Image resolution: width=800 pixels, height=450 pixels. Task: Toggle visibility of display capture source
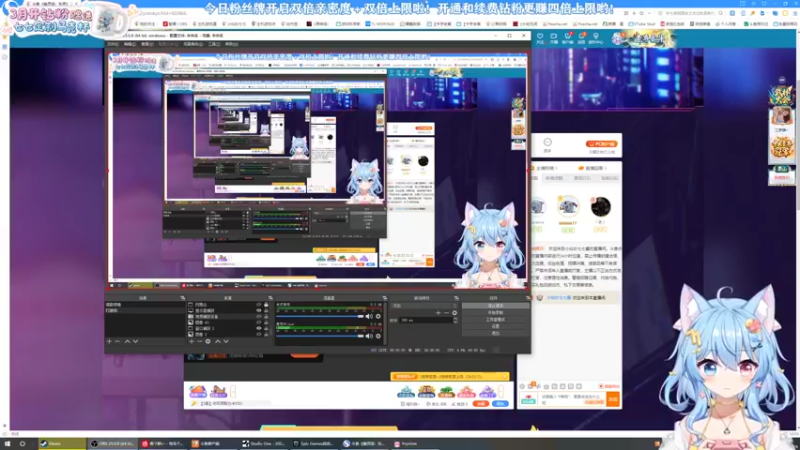(x=259, y=310)
